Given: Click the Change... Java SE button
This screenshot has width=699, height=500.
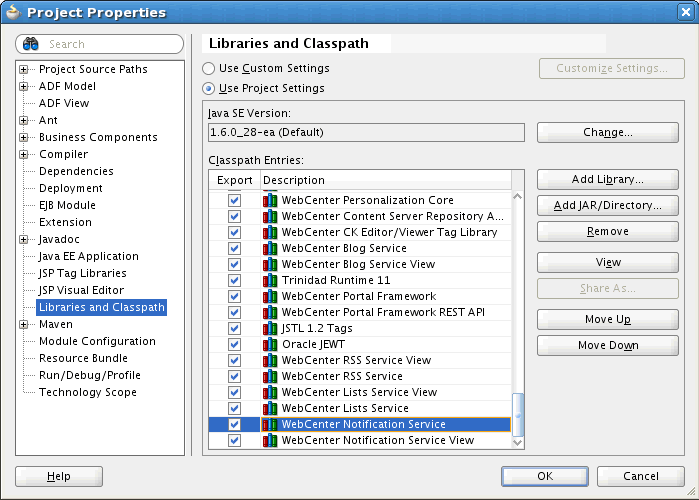Looking at the screenshot, I should 608,132.
